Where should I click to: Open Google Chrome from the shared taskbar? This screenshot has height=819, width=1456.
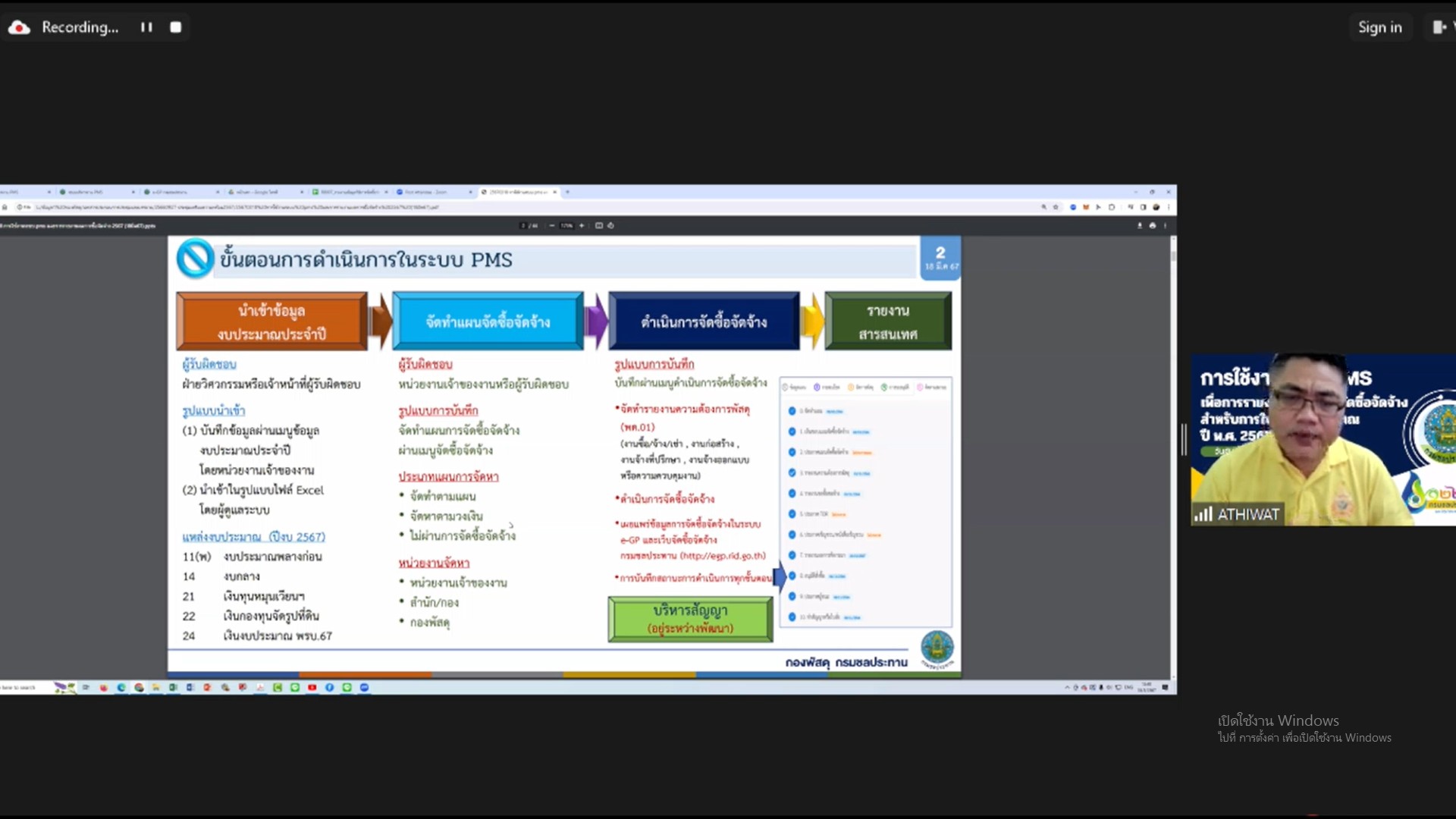(x=139, y=687)
